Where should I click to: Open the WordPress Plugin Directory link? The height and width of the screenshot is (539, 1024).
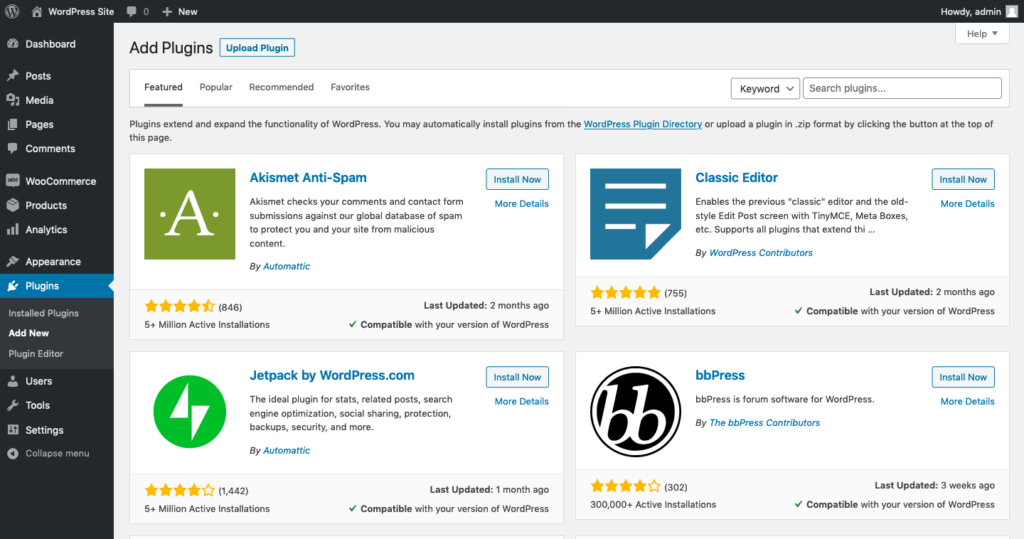coord(643,124)
